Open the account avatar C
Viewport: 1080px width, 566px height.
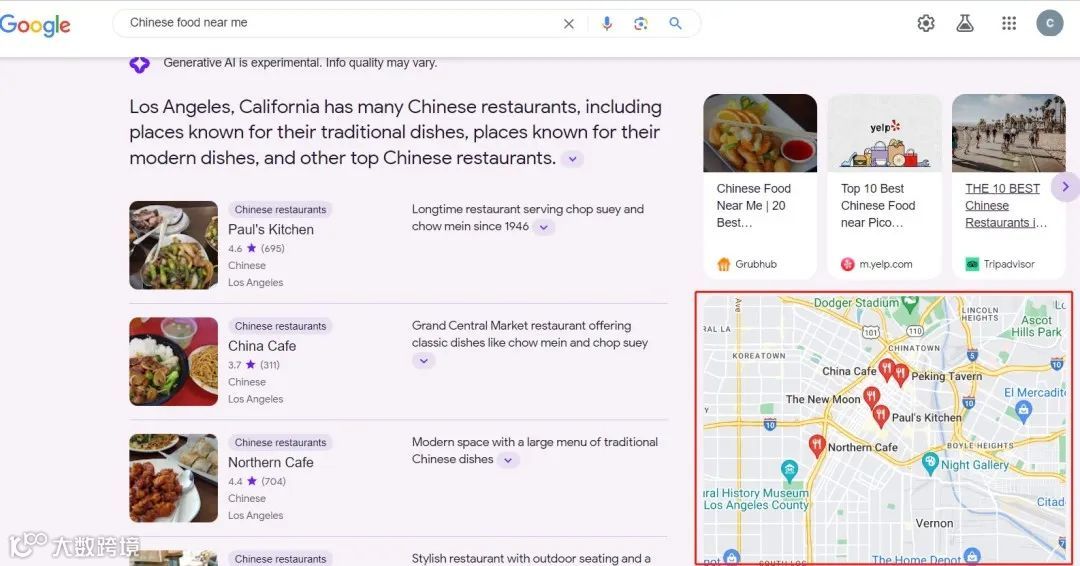point(1050,23)
